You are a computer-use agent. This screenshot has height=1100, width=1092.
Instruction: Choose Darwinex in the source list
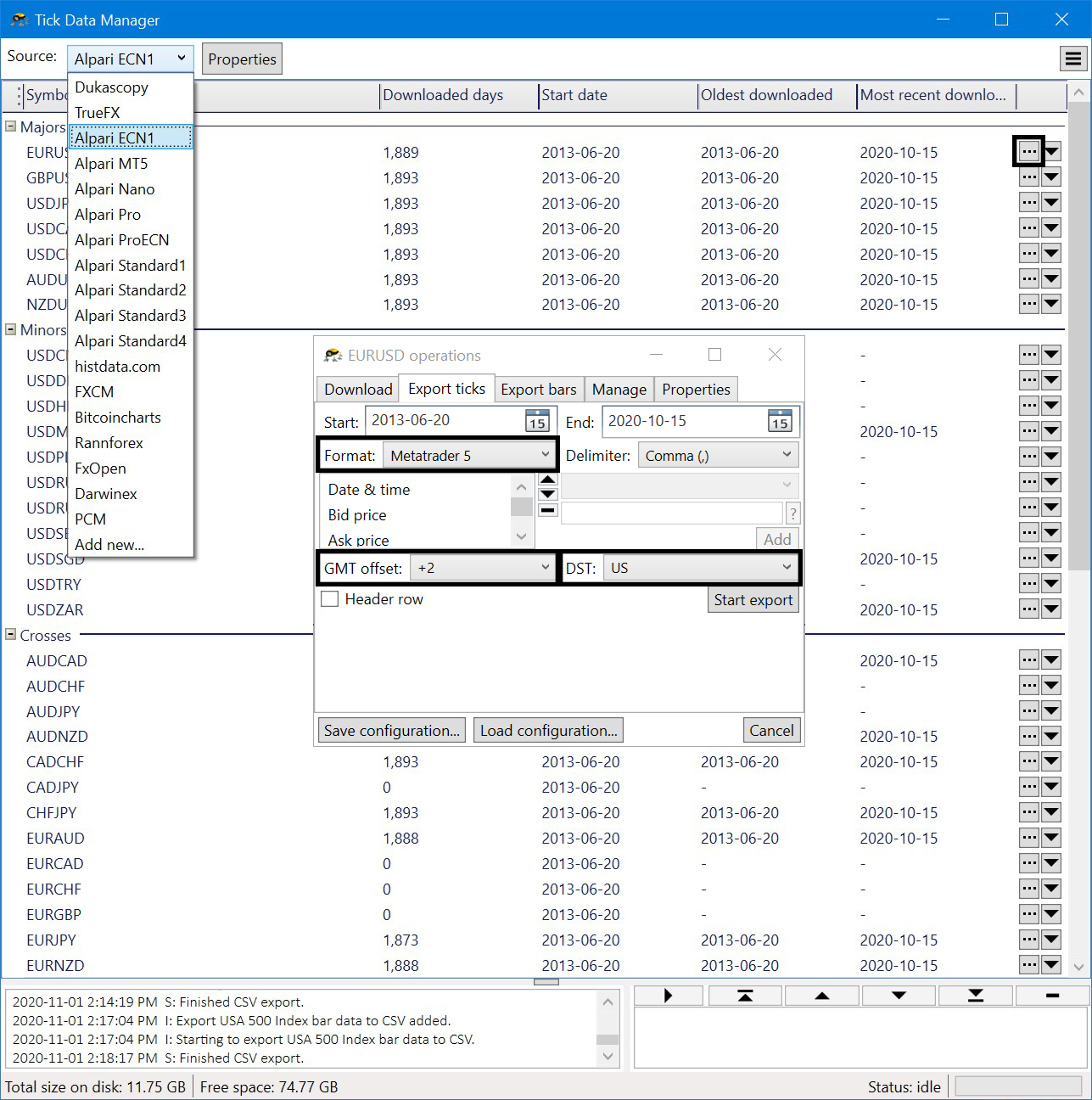click(x=131, y=494)
